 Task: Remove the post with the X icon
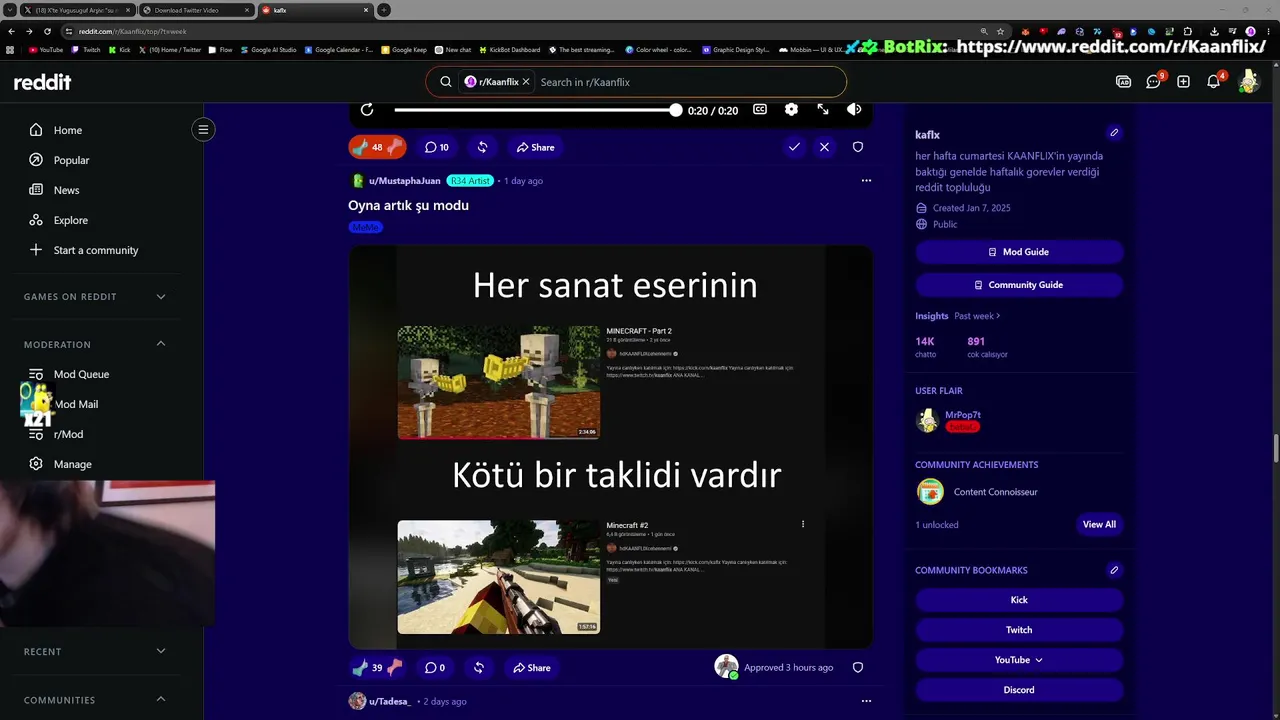point(824,147)
